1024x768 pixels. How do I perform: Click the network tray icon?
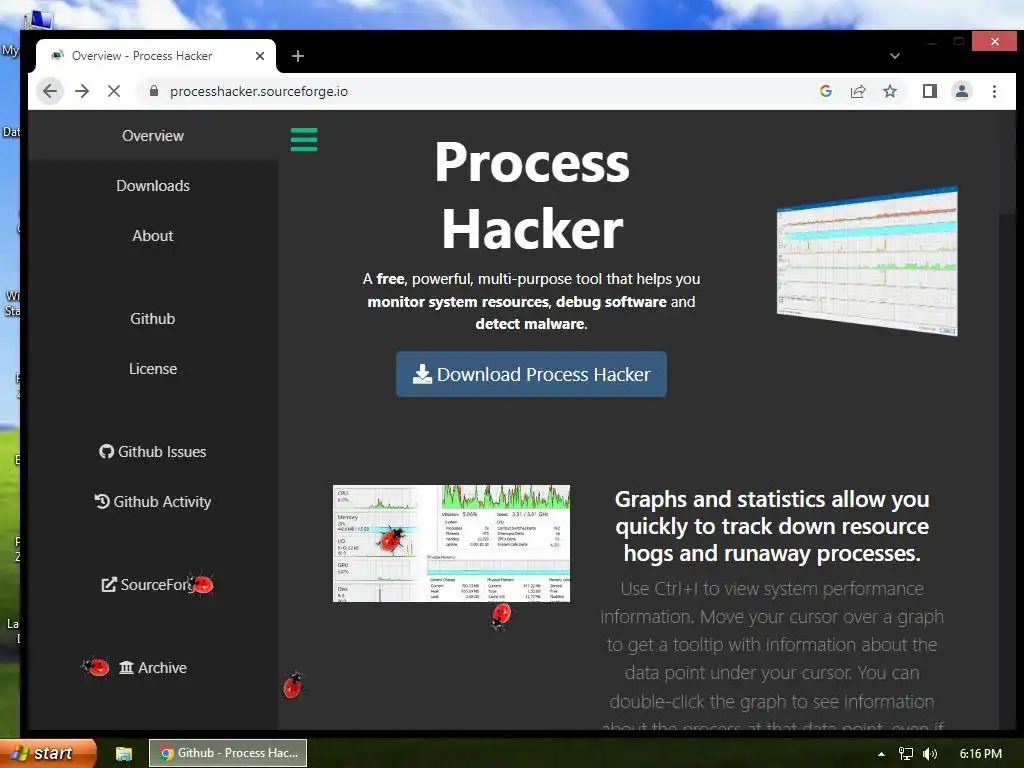(x=906, y=754)
